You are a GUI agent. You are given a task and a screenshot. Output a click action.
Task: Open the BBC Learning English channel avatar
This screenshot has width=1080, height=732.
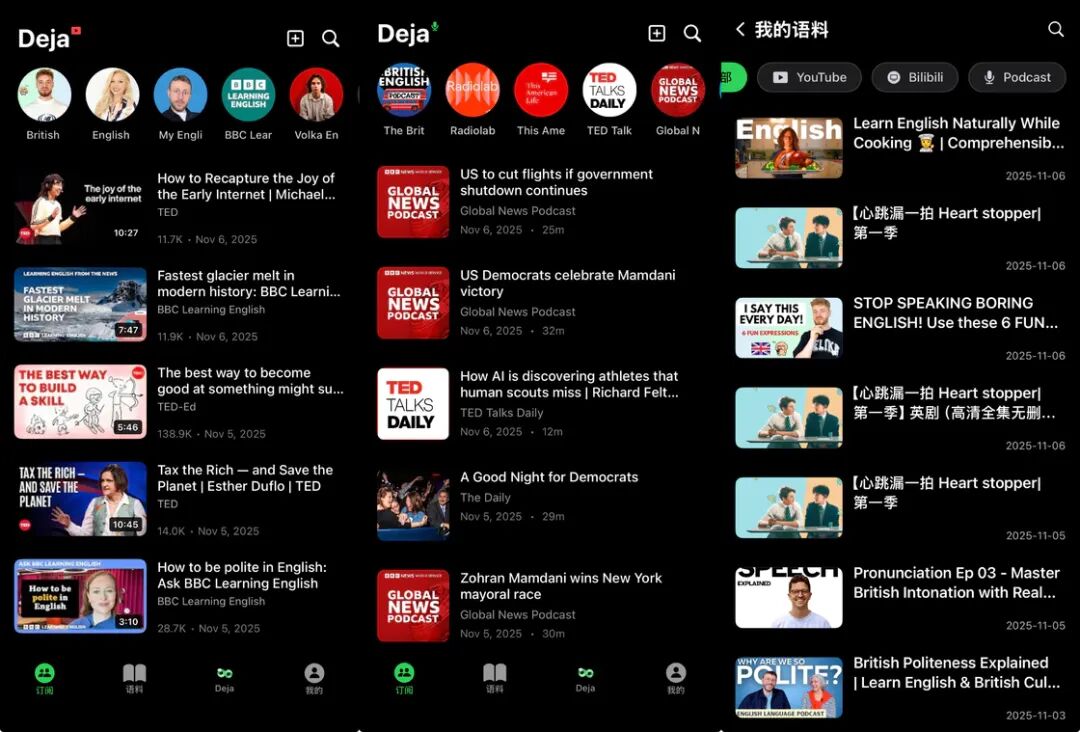(248, 95)
